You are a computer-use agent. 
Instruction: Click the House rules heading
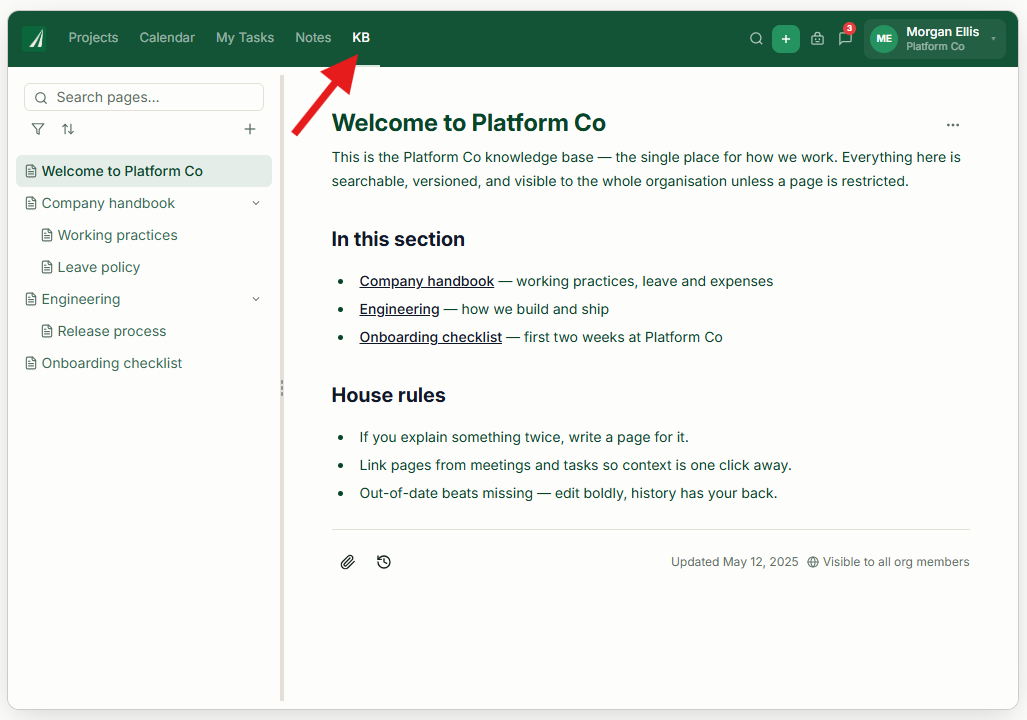pyautogui.click(x=388, y=395)
